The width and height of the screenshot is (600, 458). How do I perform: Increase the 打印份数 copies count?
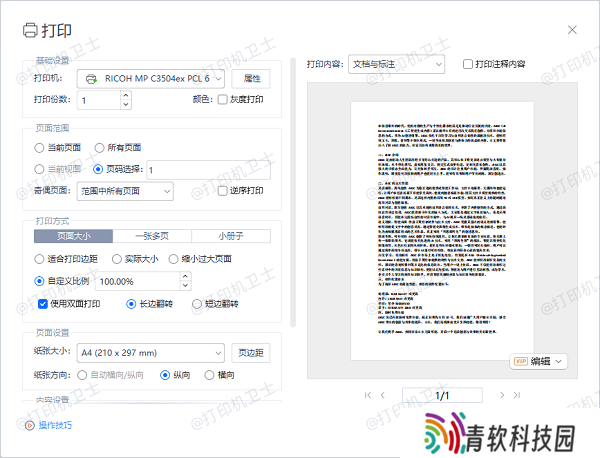click(126, 95)
